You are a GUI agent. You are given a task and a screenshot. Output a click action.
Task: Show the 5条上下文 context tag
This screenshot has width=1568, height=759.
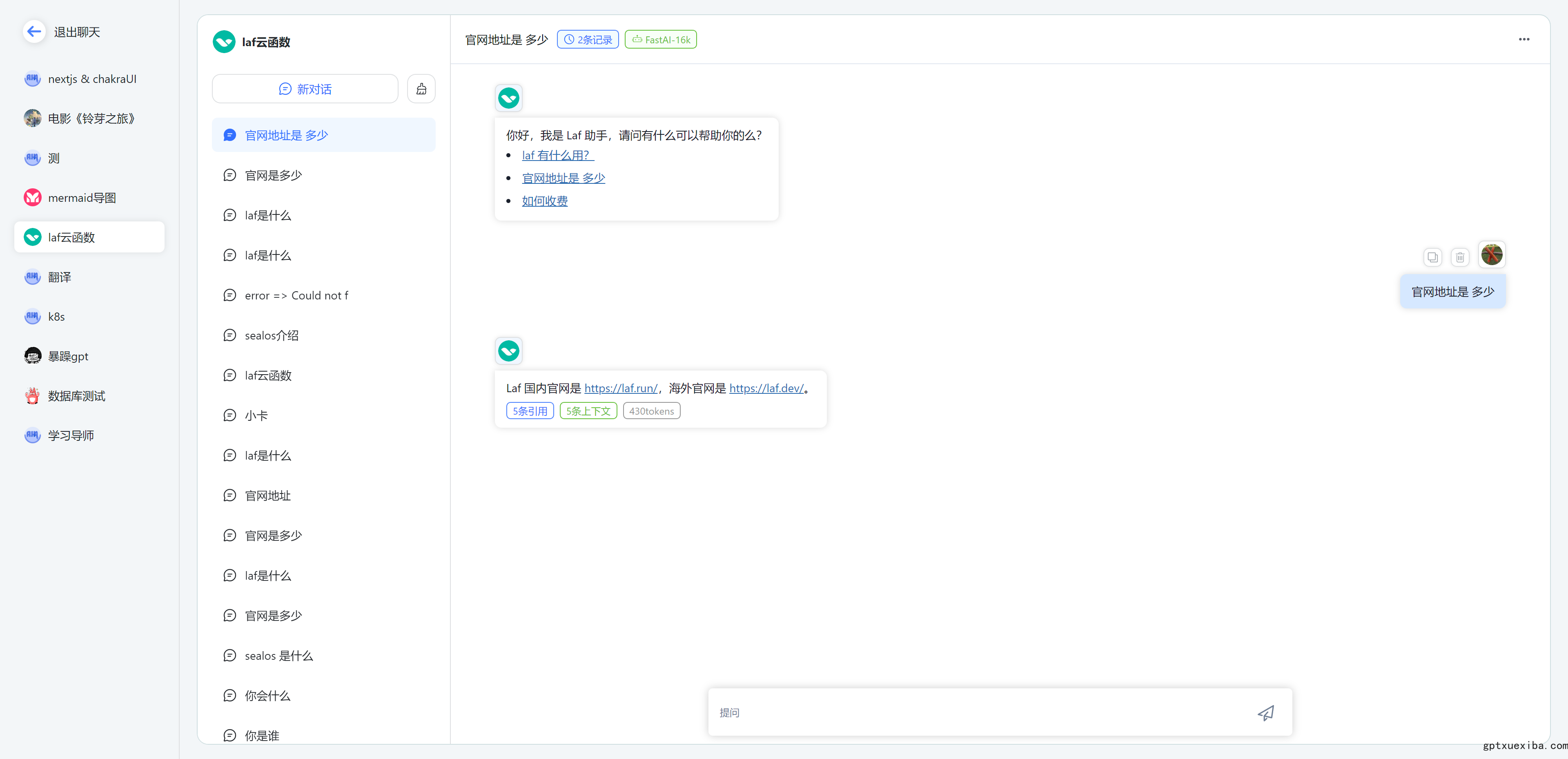tap(588, 411)
